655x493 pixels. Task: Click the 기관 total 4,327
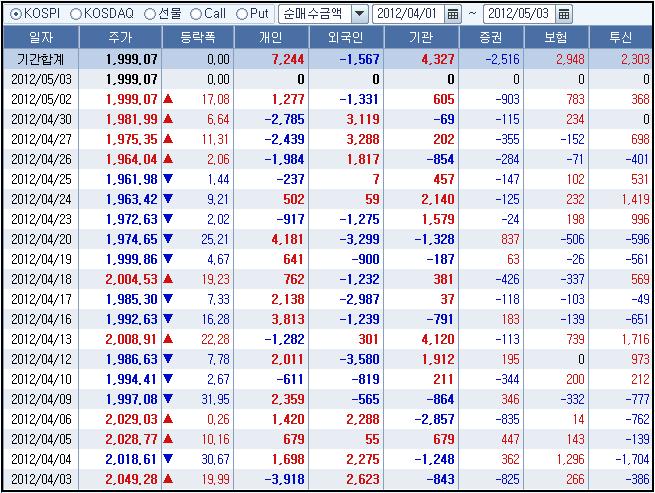(438, 59)
